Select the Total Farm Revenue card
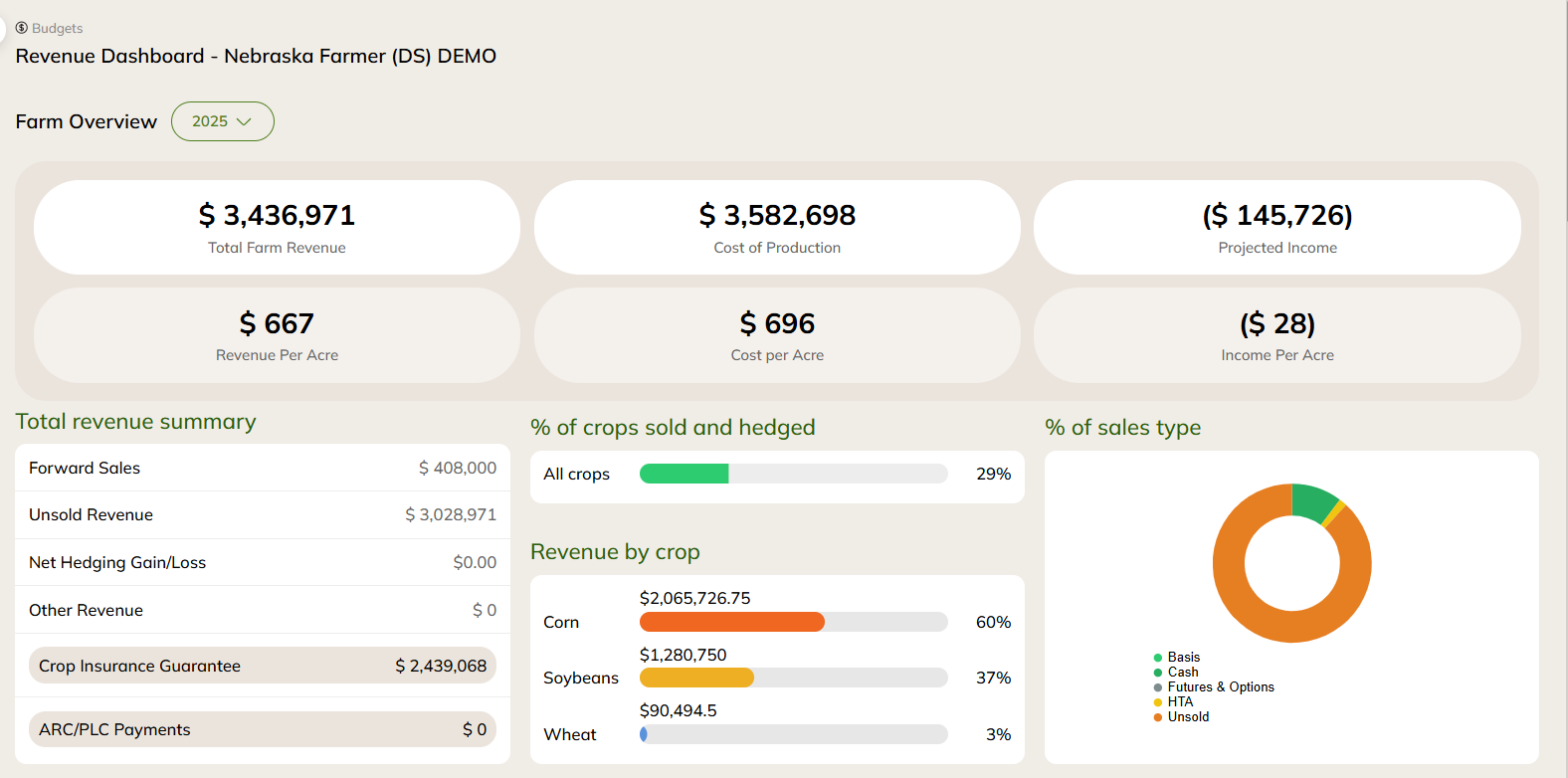The image size is (1568, 778). coord(277,227)
